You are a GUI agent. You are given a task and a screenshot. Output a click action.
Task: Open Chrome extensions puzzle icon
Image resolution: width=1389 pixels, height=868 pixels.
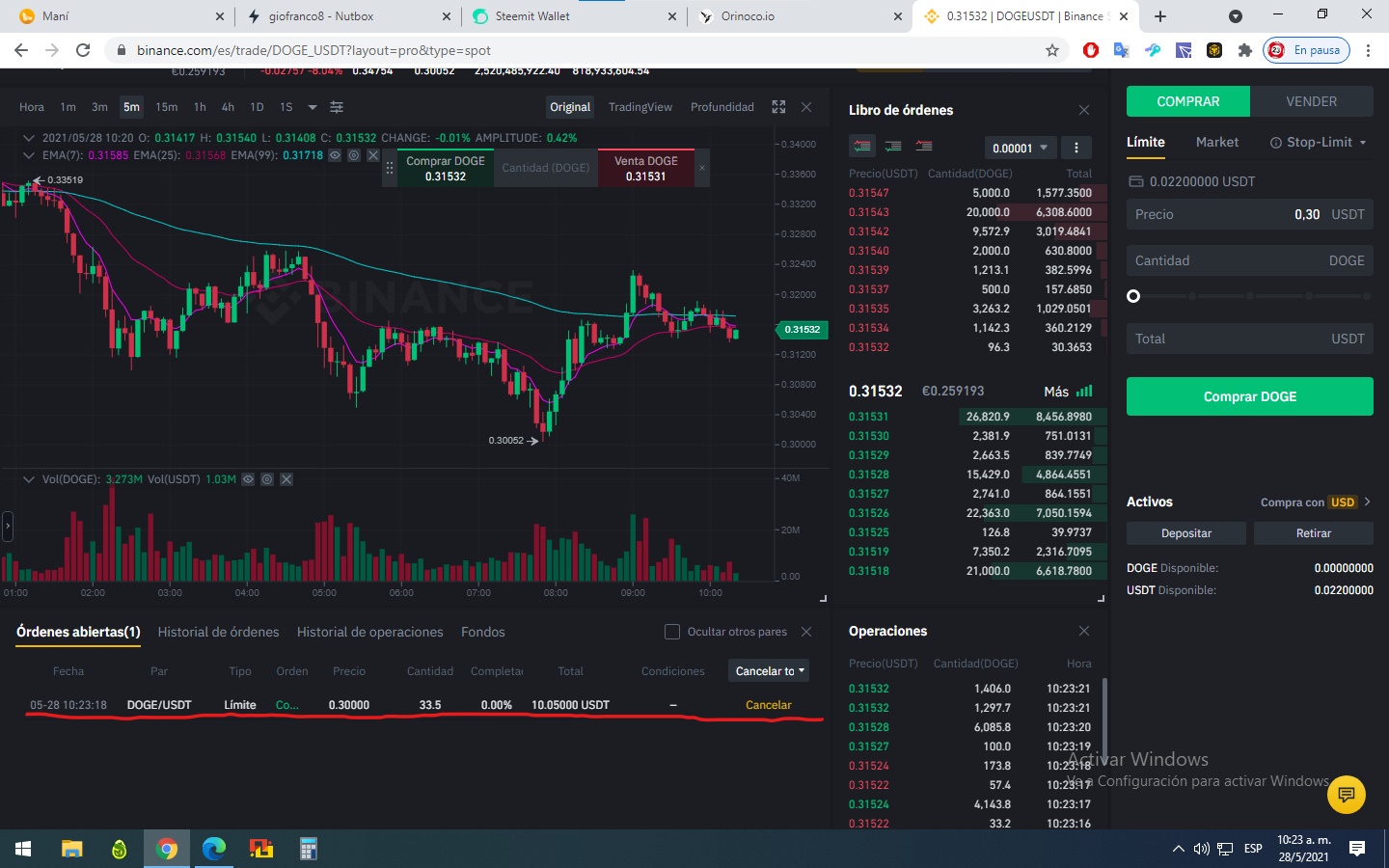1245,50
